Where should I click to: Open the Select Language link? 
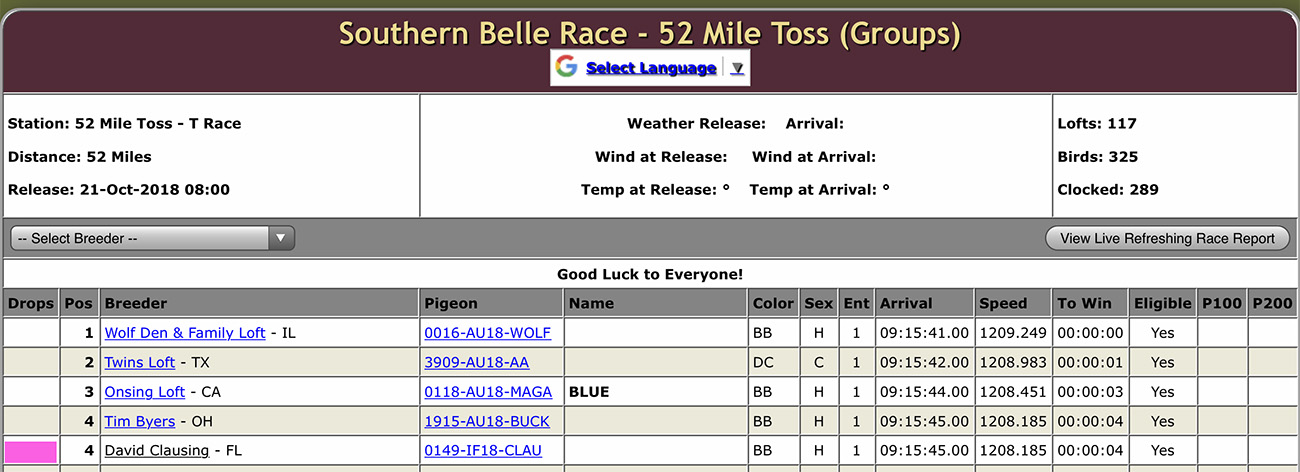(651, 68)
